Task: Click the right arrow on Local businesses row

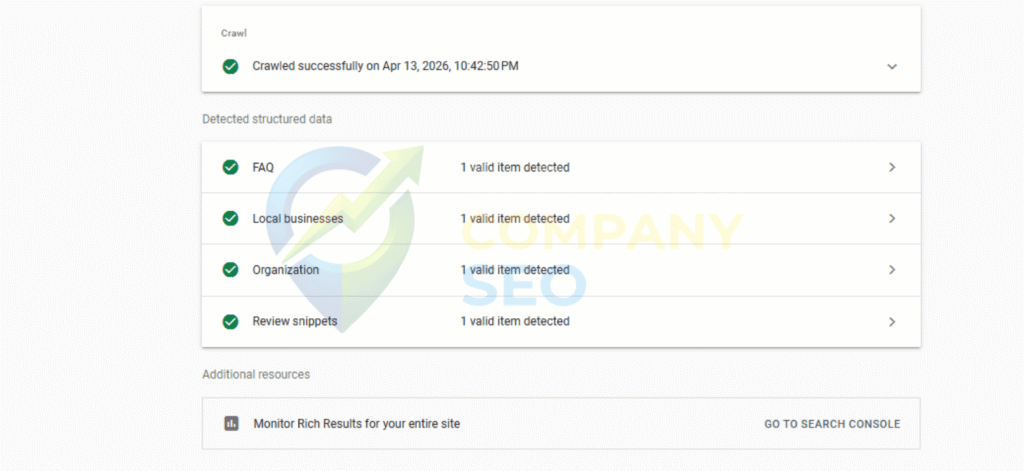Action: point(892,218)
